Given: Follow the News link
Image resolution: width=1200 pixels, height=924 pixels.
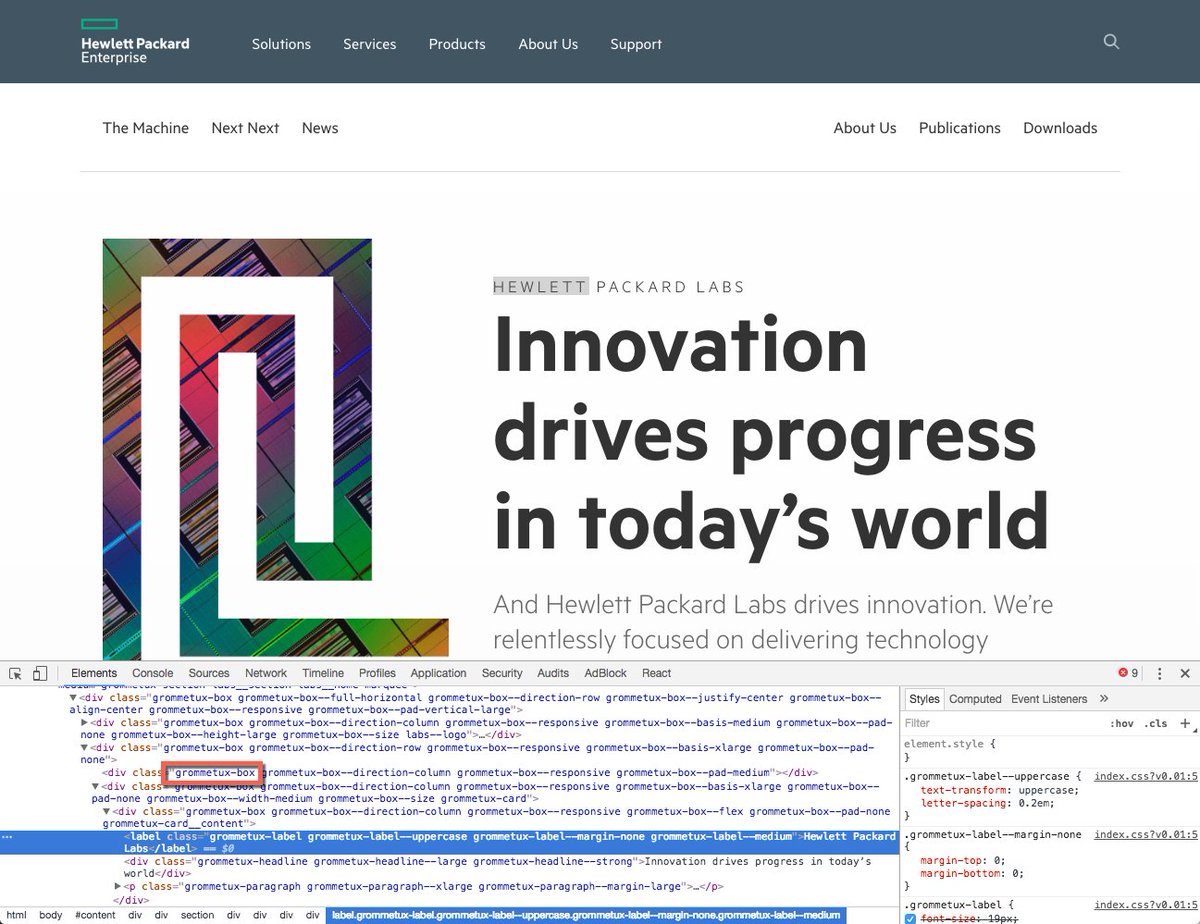Looking at the screenshot, I should pos(320,128).
